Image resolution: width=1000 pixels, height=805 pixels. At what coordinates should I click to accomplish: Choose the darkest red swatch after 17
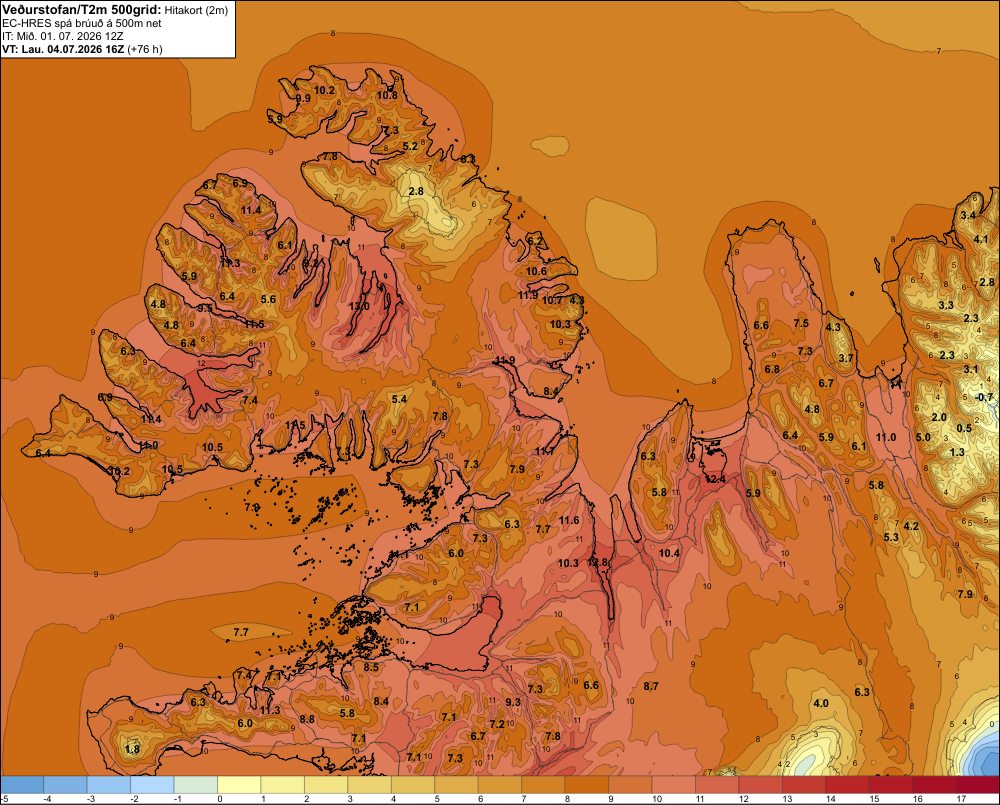(978, 785)
